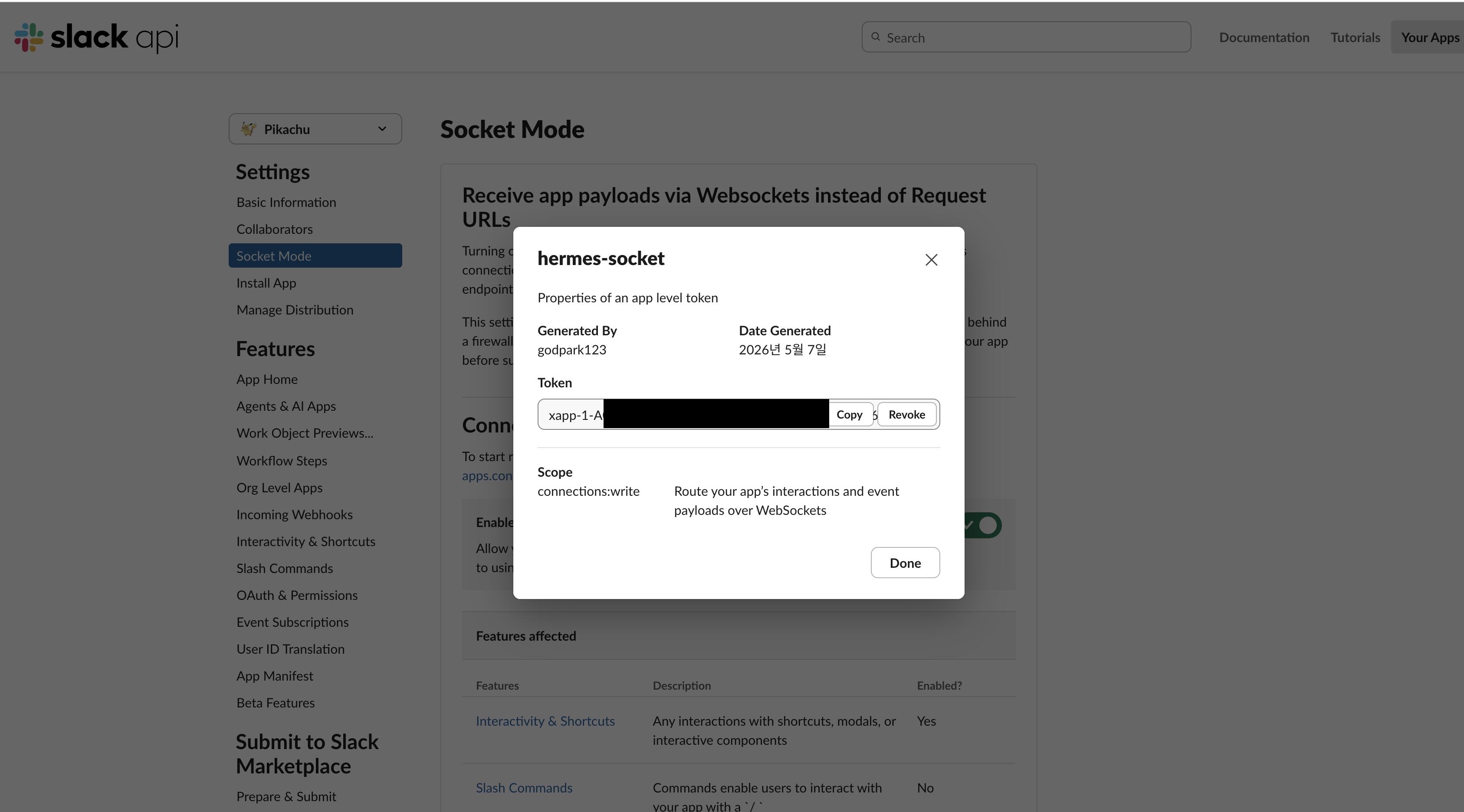Click the 'Yes' value for Interactivity & Shortcuts
1464x812 pixels.
(x=926, y=721)
